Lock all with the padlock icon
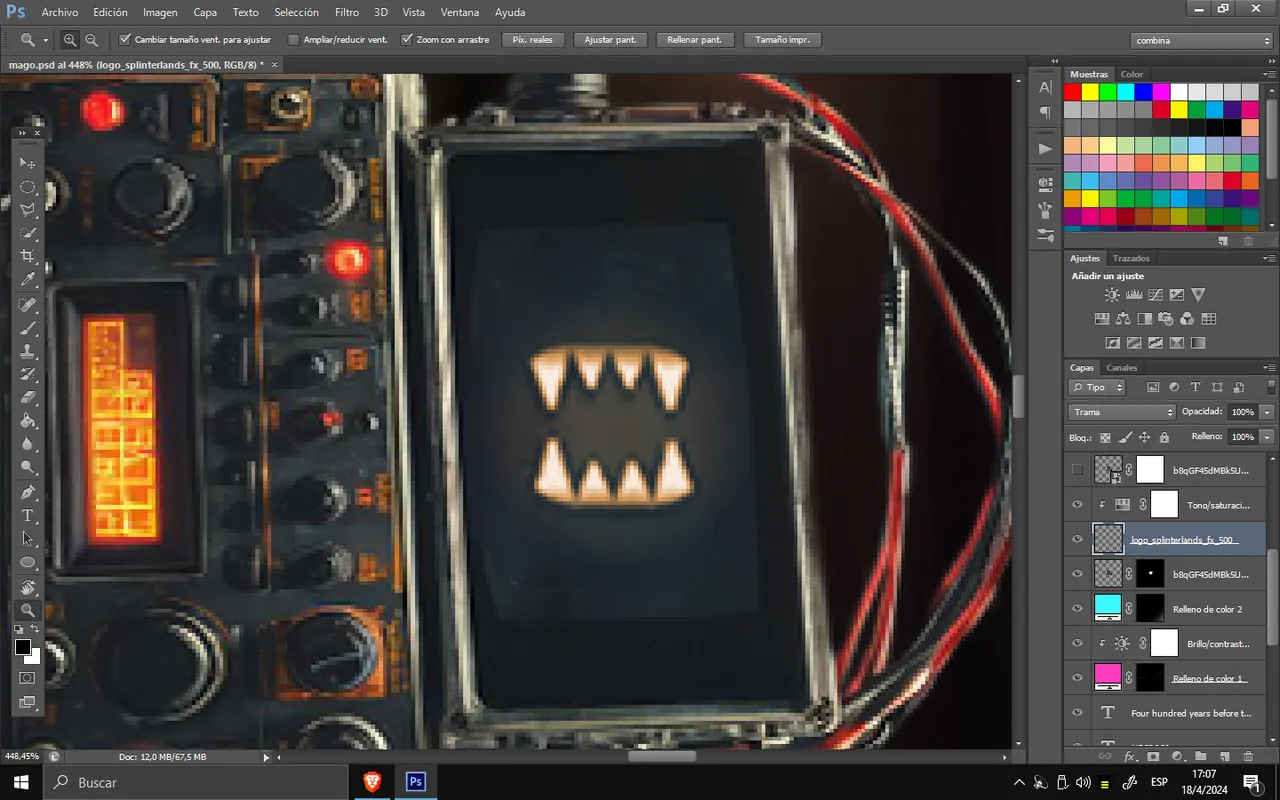 (x=1164, y=437)
